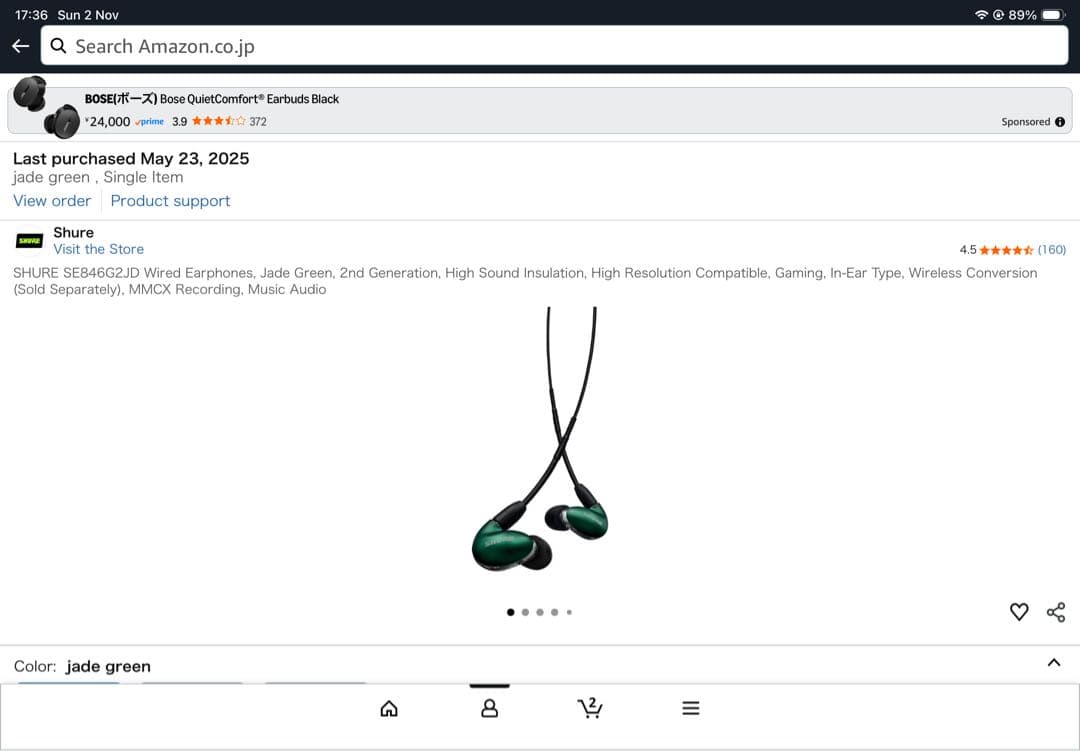Tap the back arrow button
This screenshot has height=751, width=1080.
tap(20, 46)
